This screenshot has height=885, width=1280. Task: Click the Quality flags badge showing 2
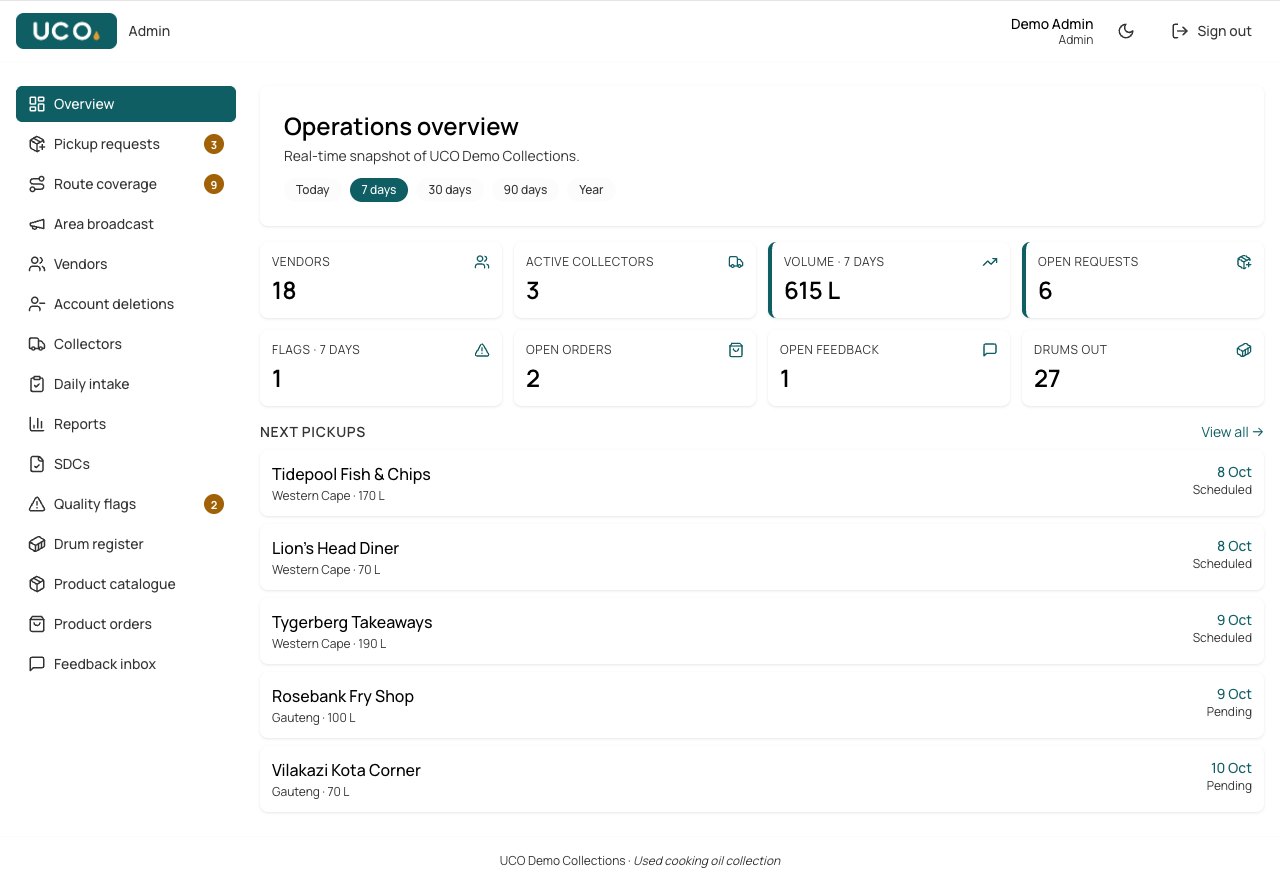(213, 504)
